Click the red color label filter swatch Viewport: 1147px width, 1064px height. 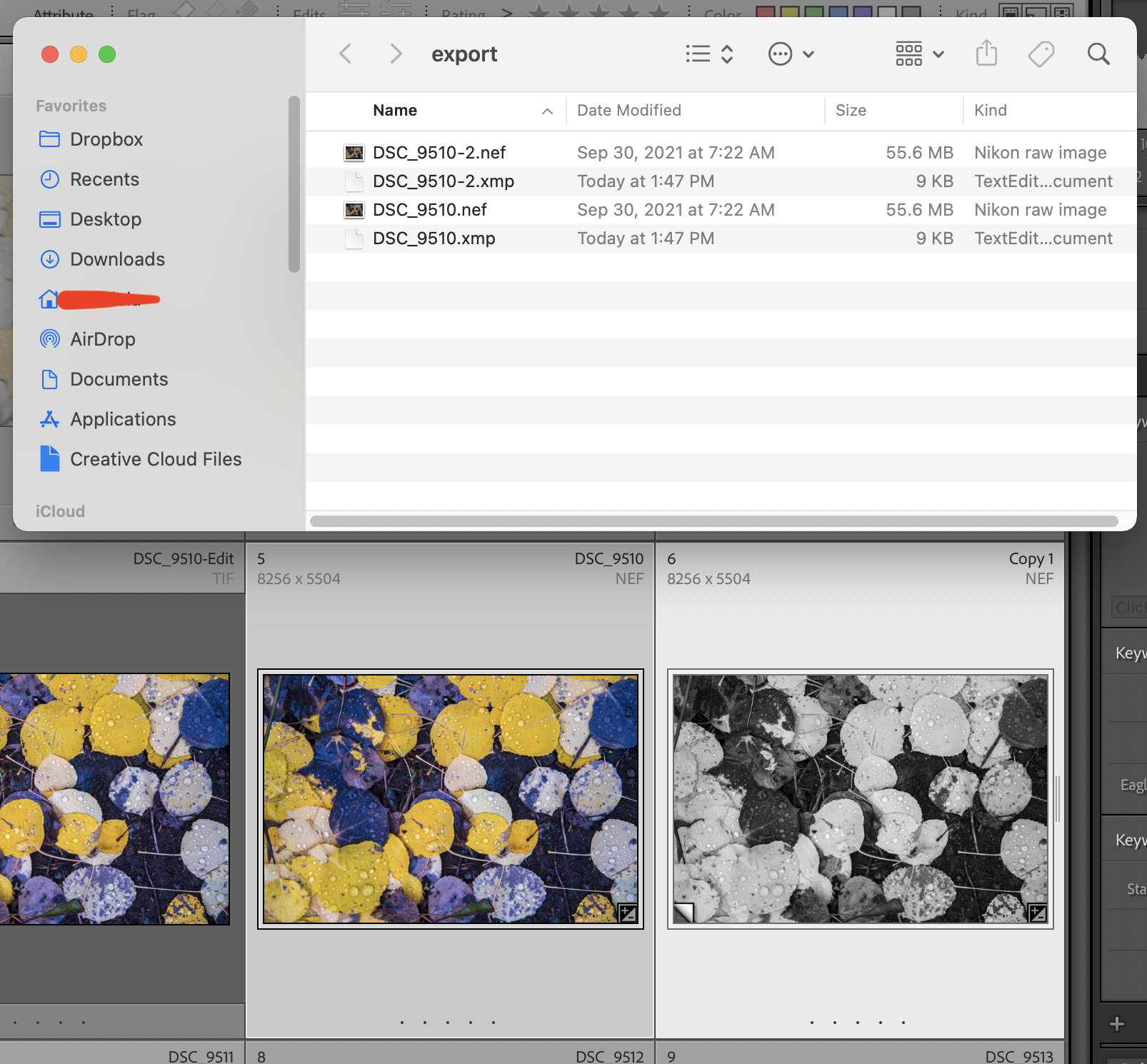tap(766, 11)
